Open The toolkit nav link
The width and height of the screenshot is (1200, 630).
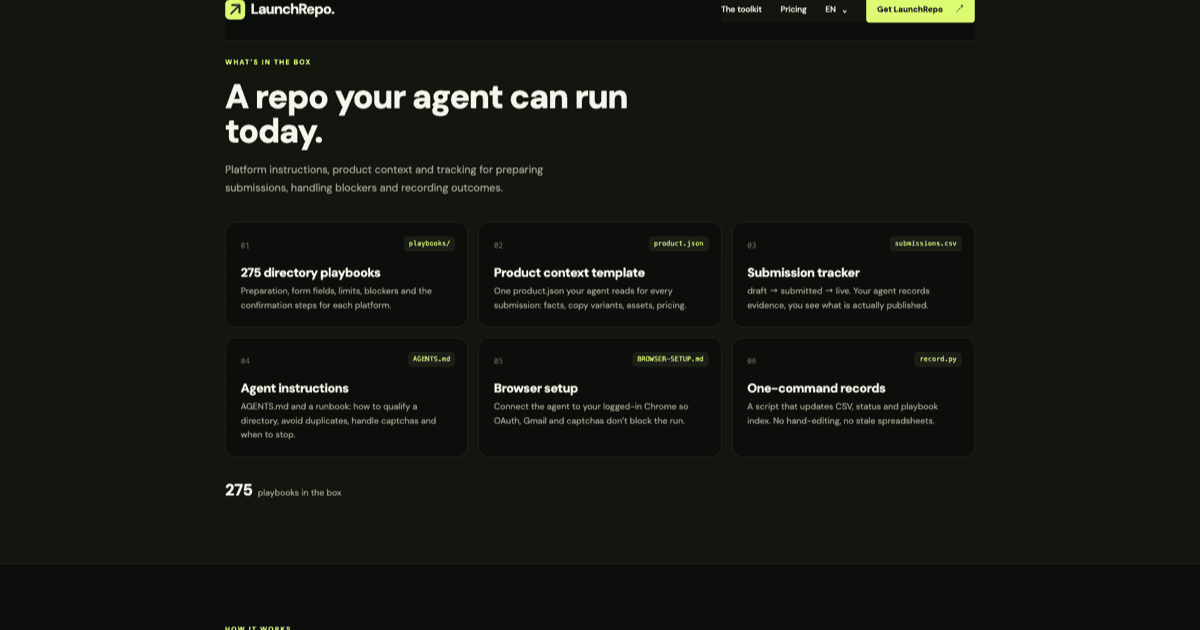(x=741, y=9)
